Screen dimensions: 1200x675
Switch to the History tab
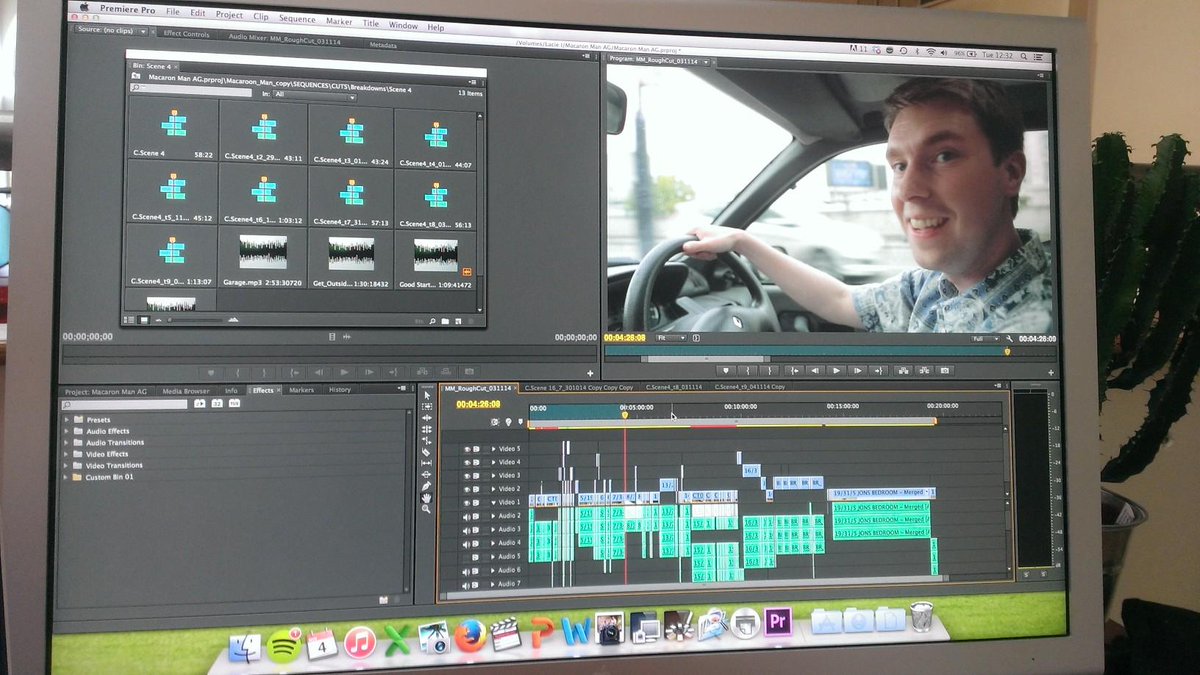[x=340, y=390]
